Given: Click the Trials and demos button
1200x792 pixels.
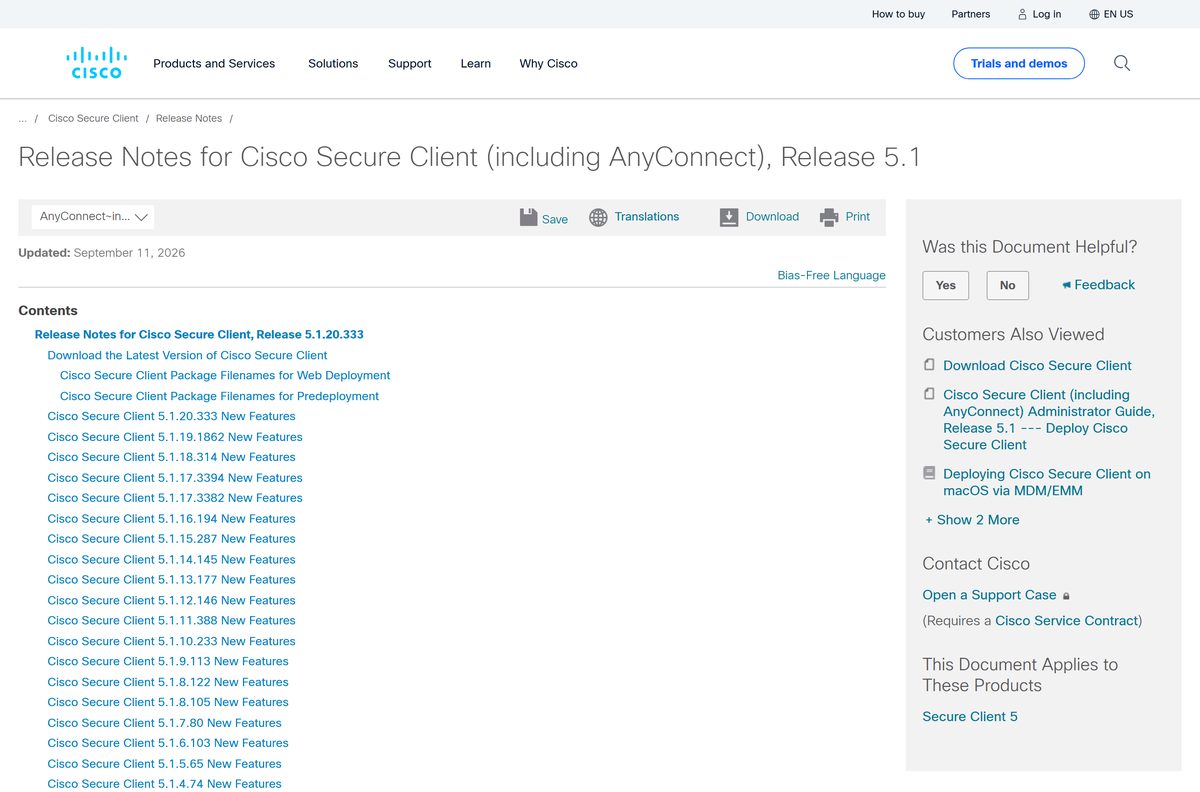Looking at the screenshot, I should click(1019, 63).
